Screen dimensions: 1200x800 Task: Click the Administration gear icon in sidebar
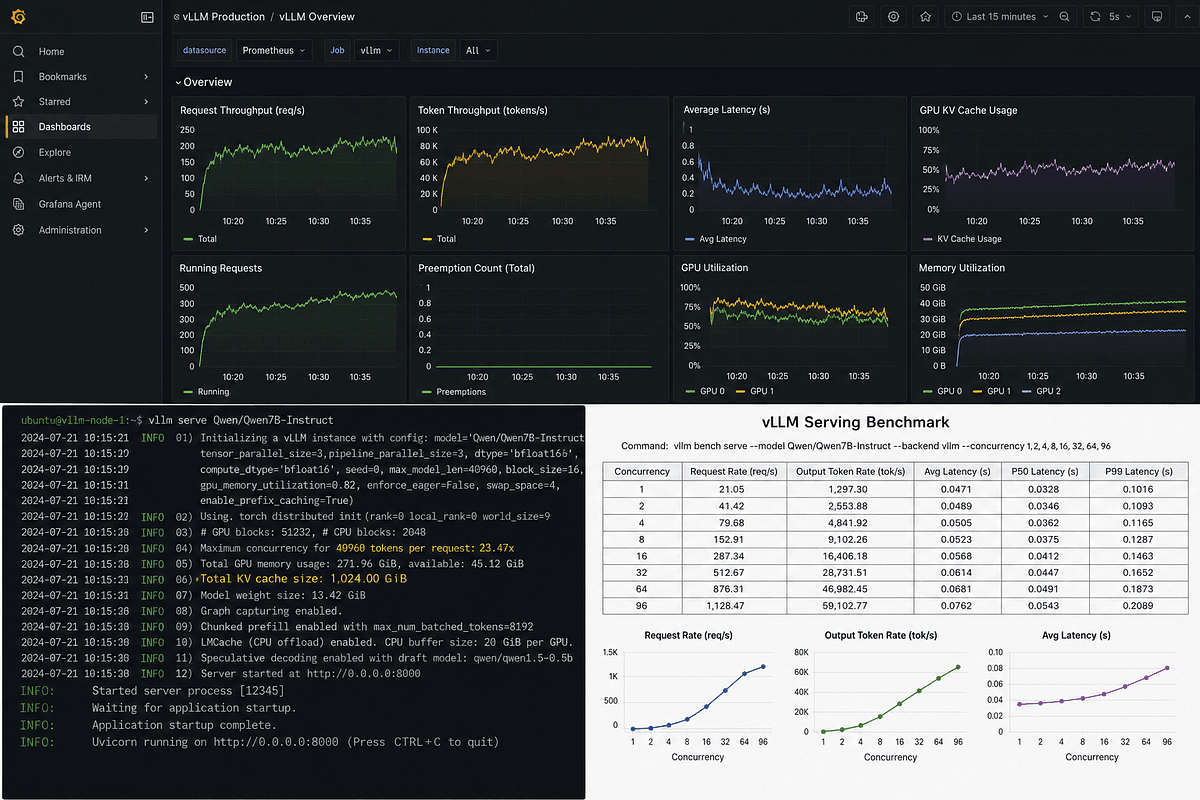tap(19, 230)
